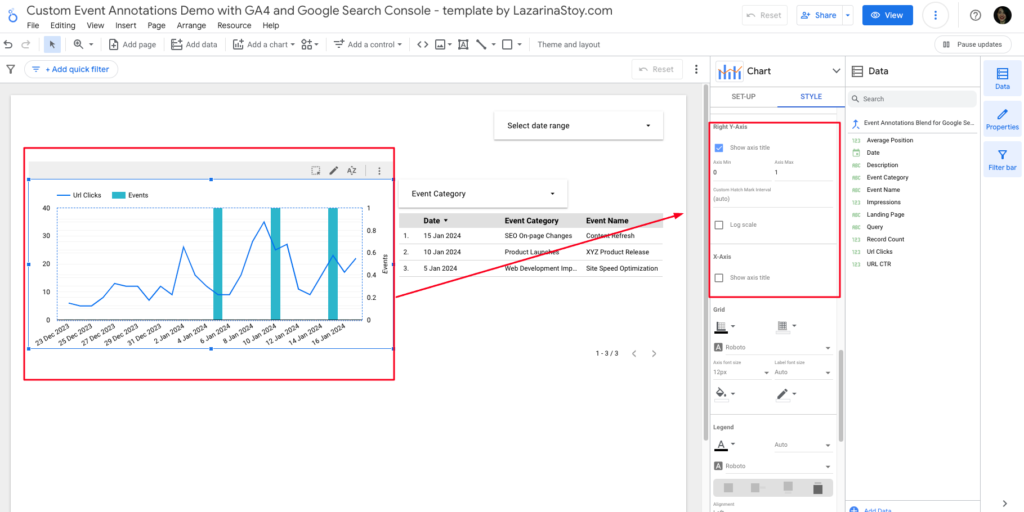
Task: Click the blue View button
Action: pos(887,15)
